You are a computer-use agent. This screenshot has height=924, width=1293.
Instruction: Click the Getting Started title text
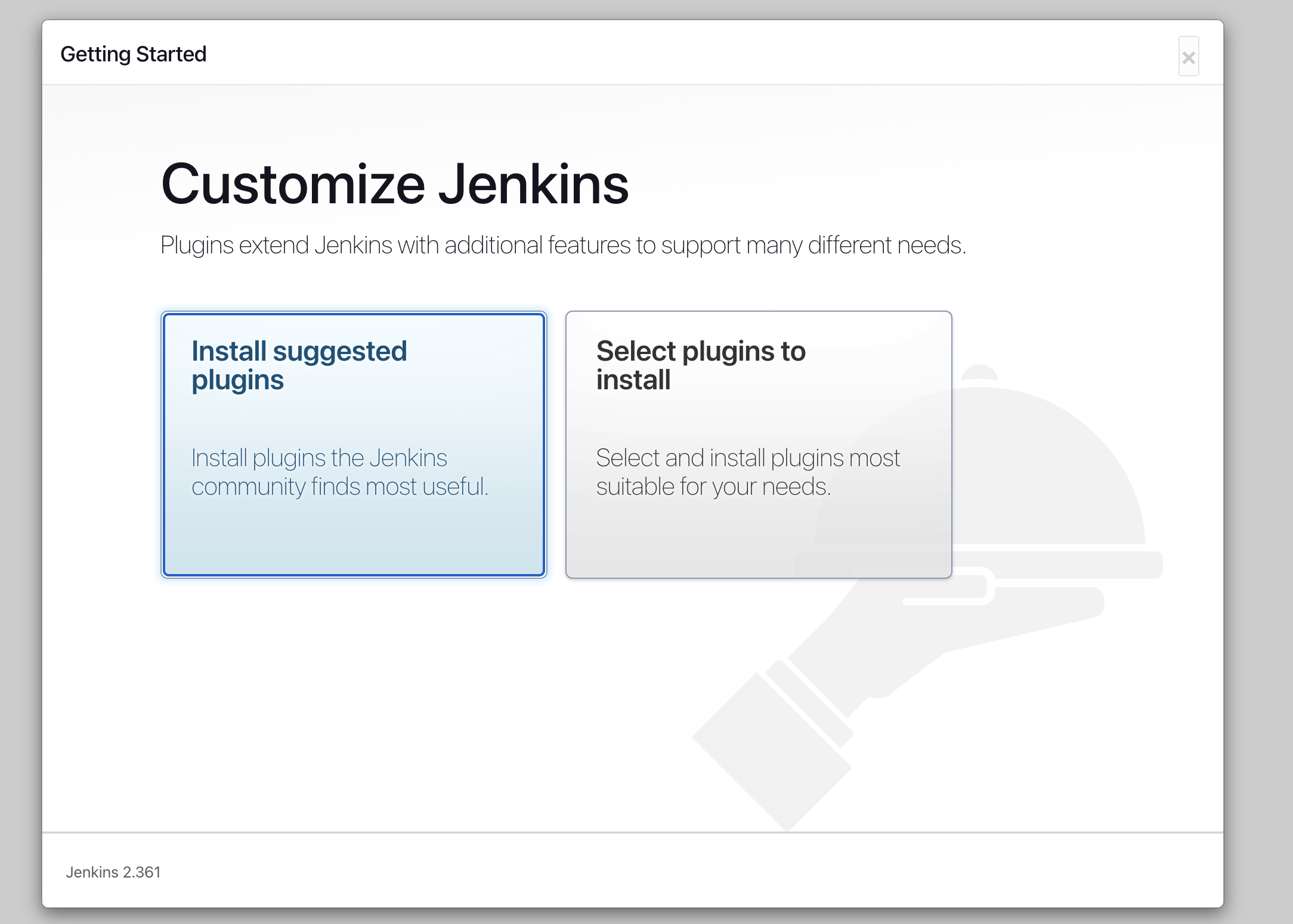[134, 54]
